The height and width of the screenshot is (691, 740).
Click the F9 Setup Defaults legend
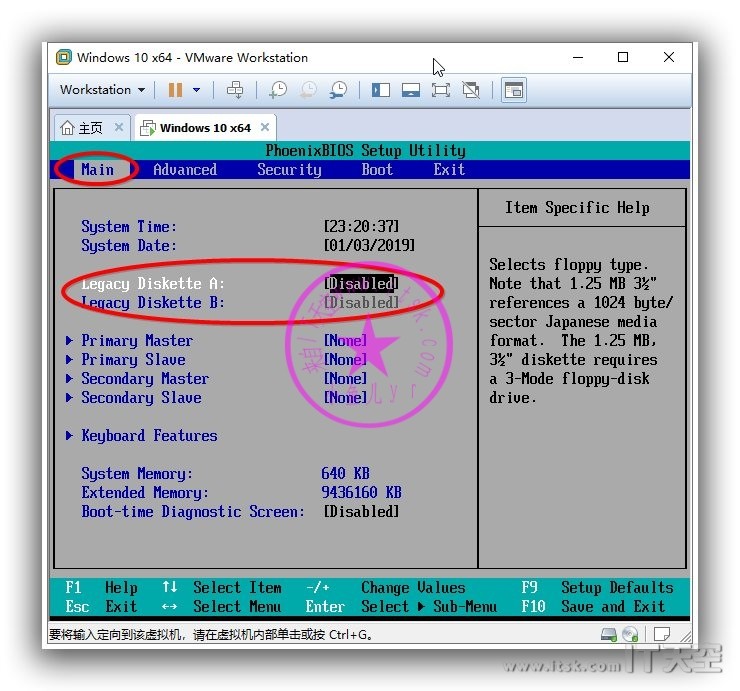597,588
